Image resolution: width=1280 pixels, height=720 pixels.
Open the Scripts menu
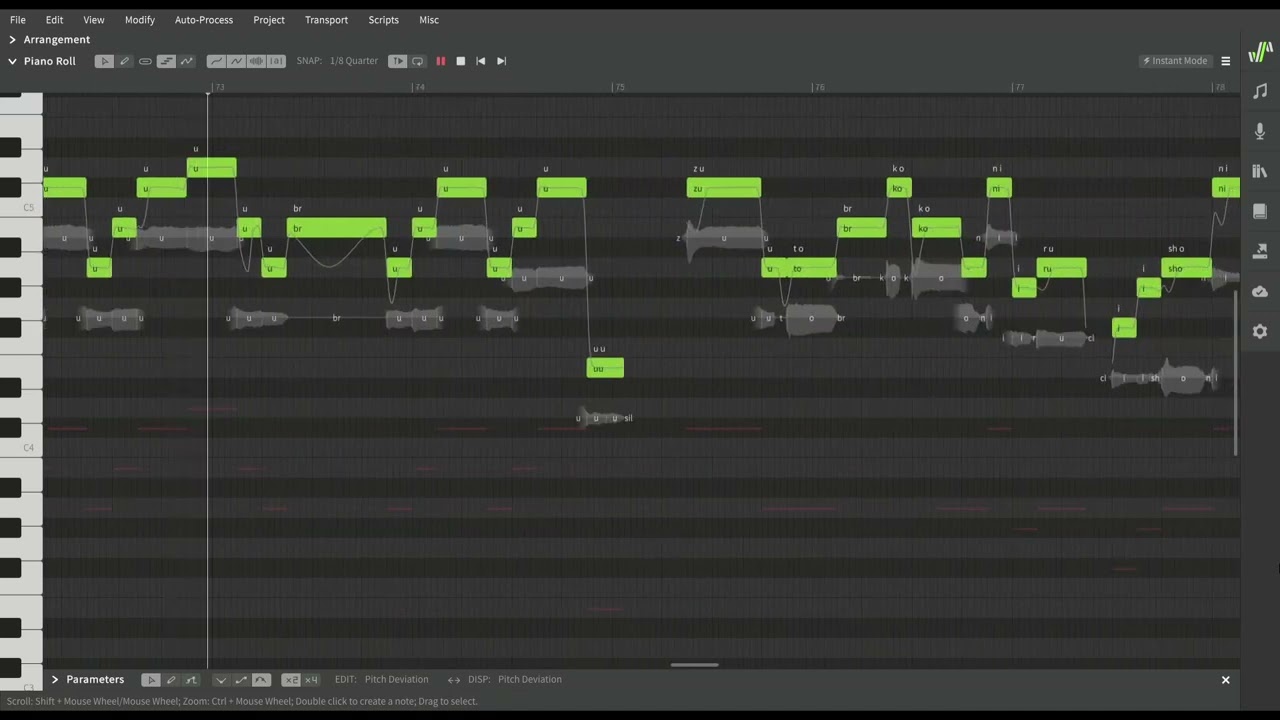383,20
